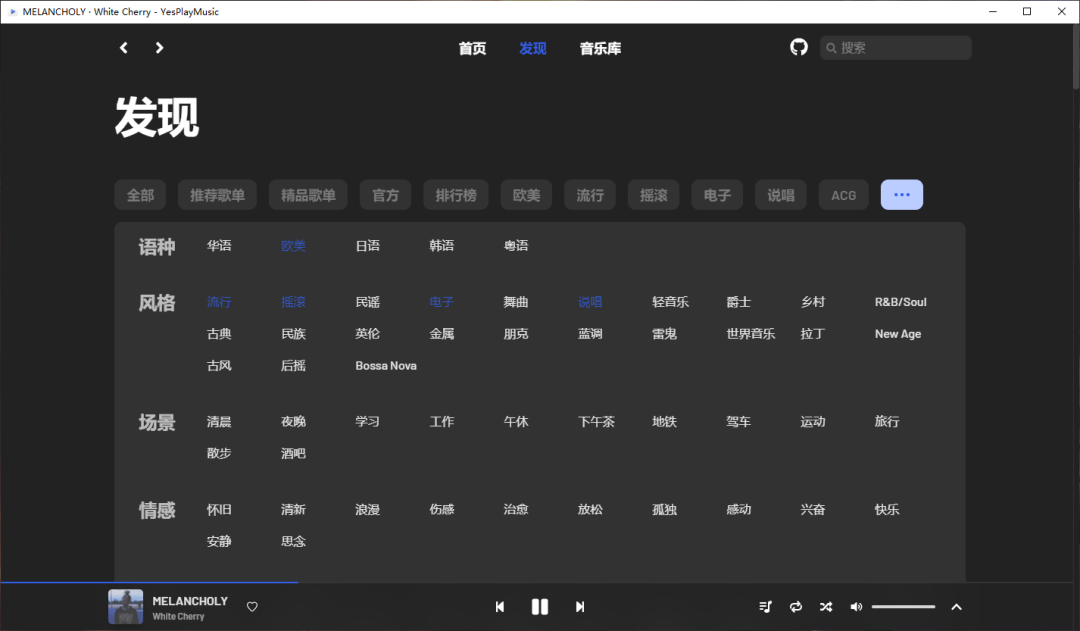Toggle 治愈 mood tag
1080x631 pixels.
coord(516,509)
